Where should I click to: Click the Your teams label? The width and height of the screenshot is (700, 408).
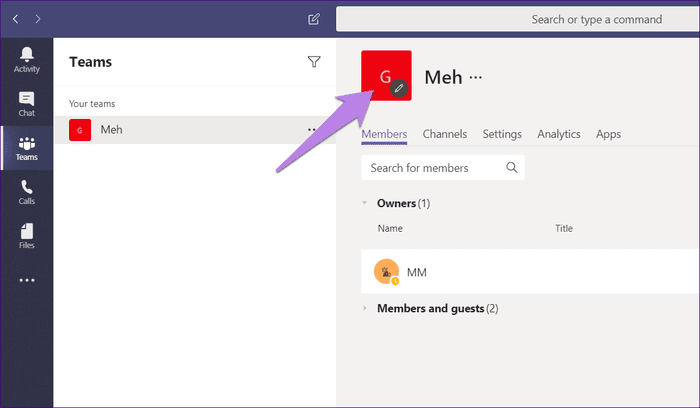tap(92, 104)
